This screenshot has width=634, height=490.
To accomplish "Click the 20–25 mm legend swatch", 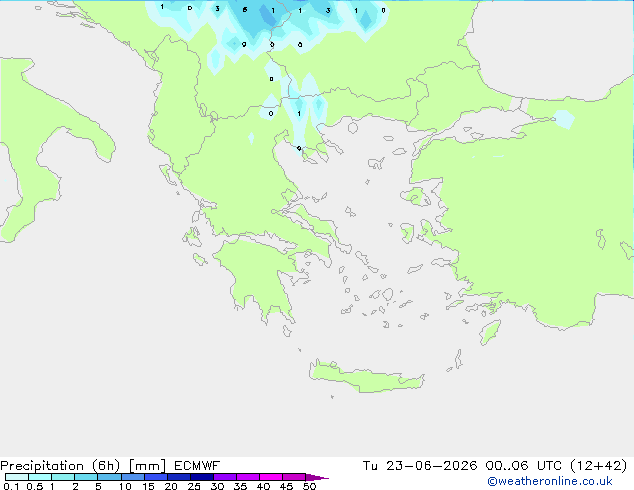I will click(x=178, y=477).
